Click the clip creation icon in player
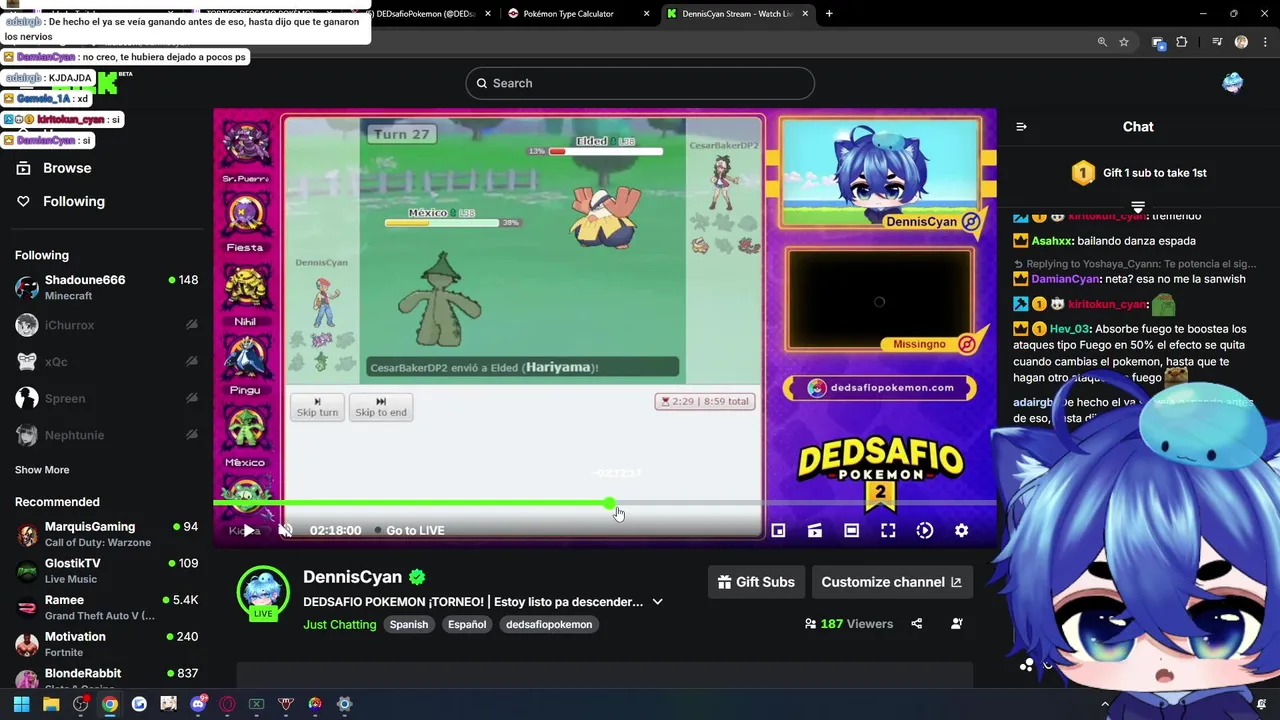Screen dimensions: 1280x720 815,530
